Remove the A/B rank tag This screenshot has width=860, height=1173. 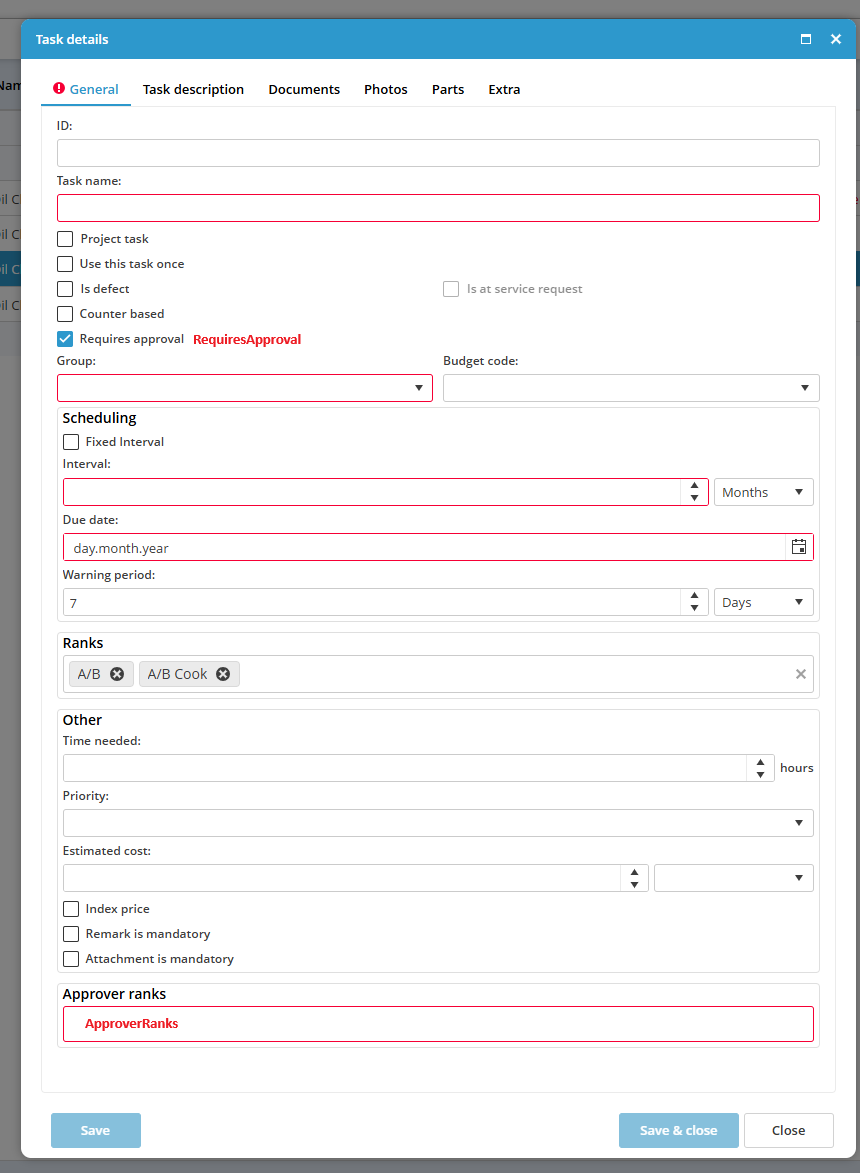(117, 674)
